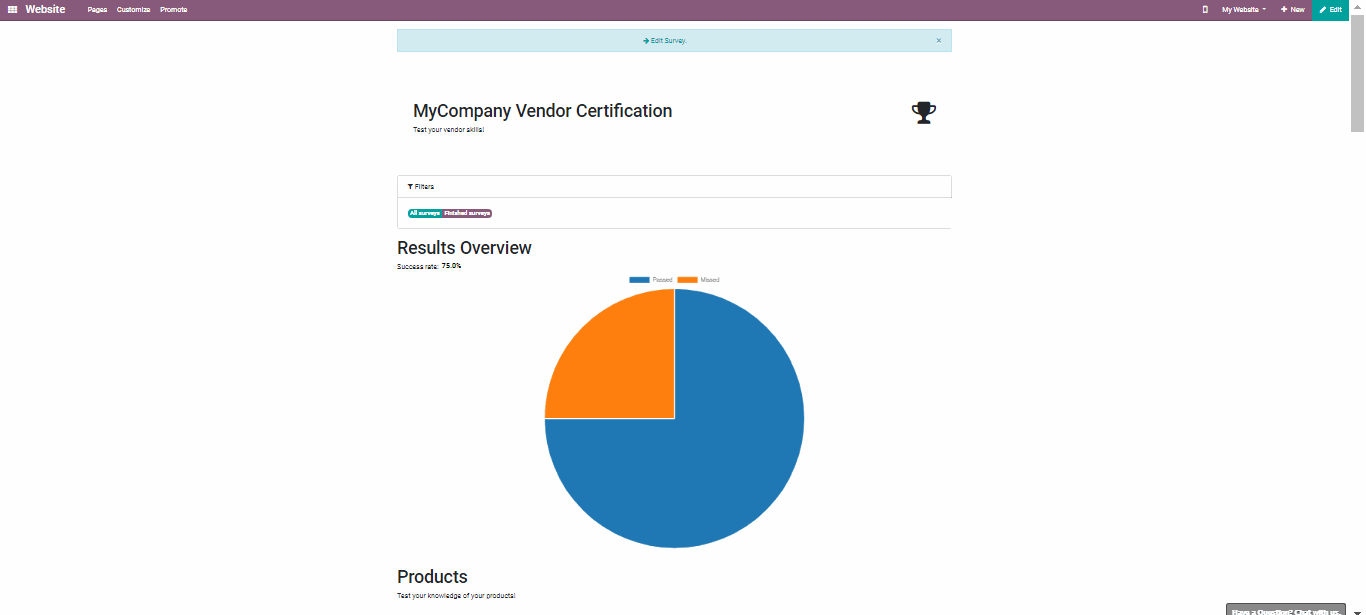This screenshot has height=615, width=1366.
Task: Click the arrow icon before Edit Survey
Action: click(646, 41)
